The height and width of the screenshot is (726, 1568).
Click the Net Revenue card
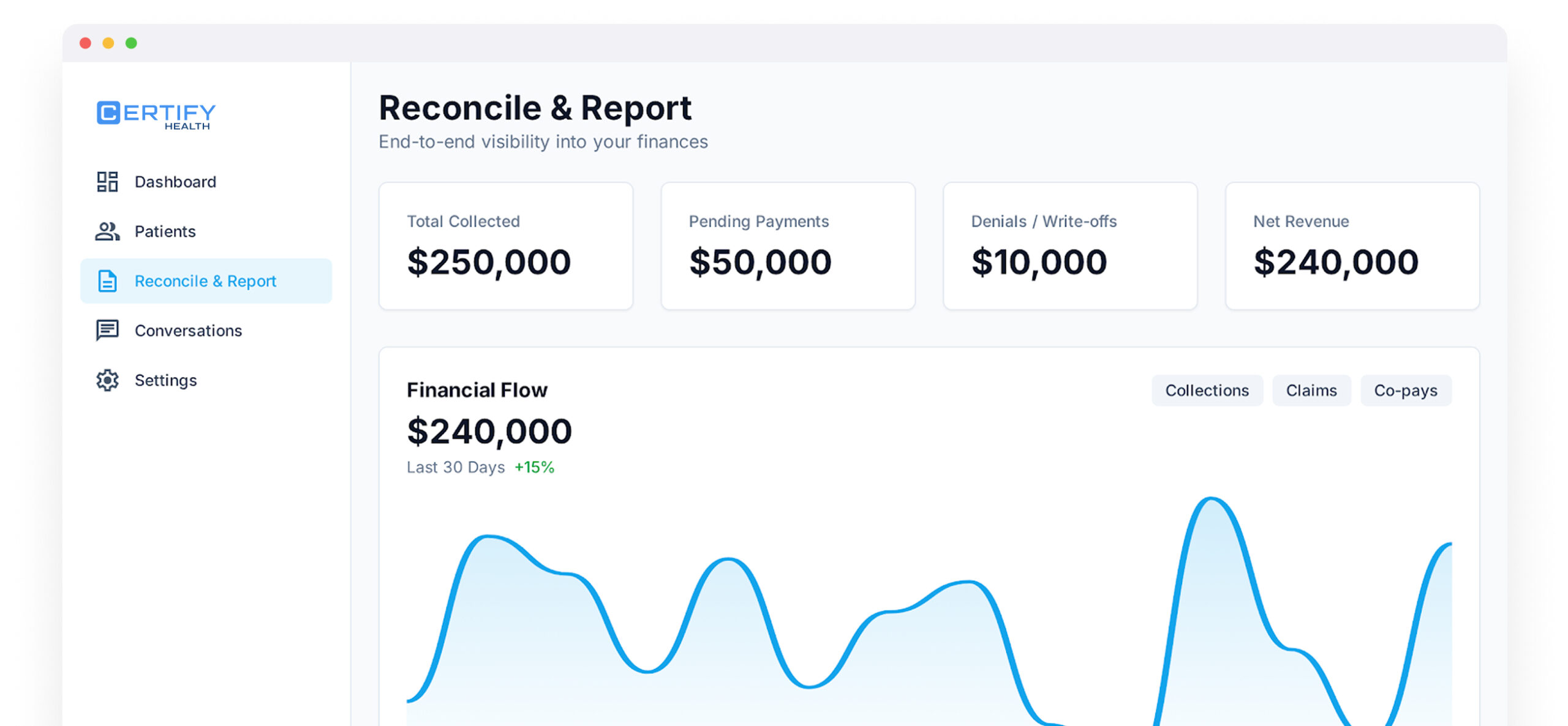[1352, 246]
